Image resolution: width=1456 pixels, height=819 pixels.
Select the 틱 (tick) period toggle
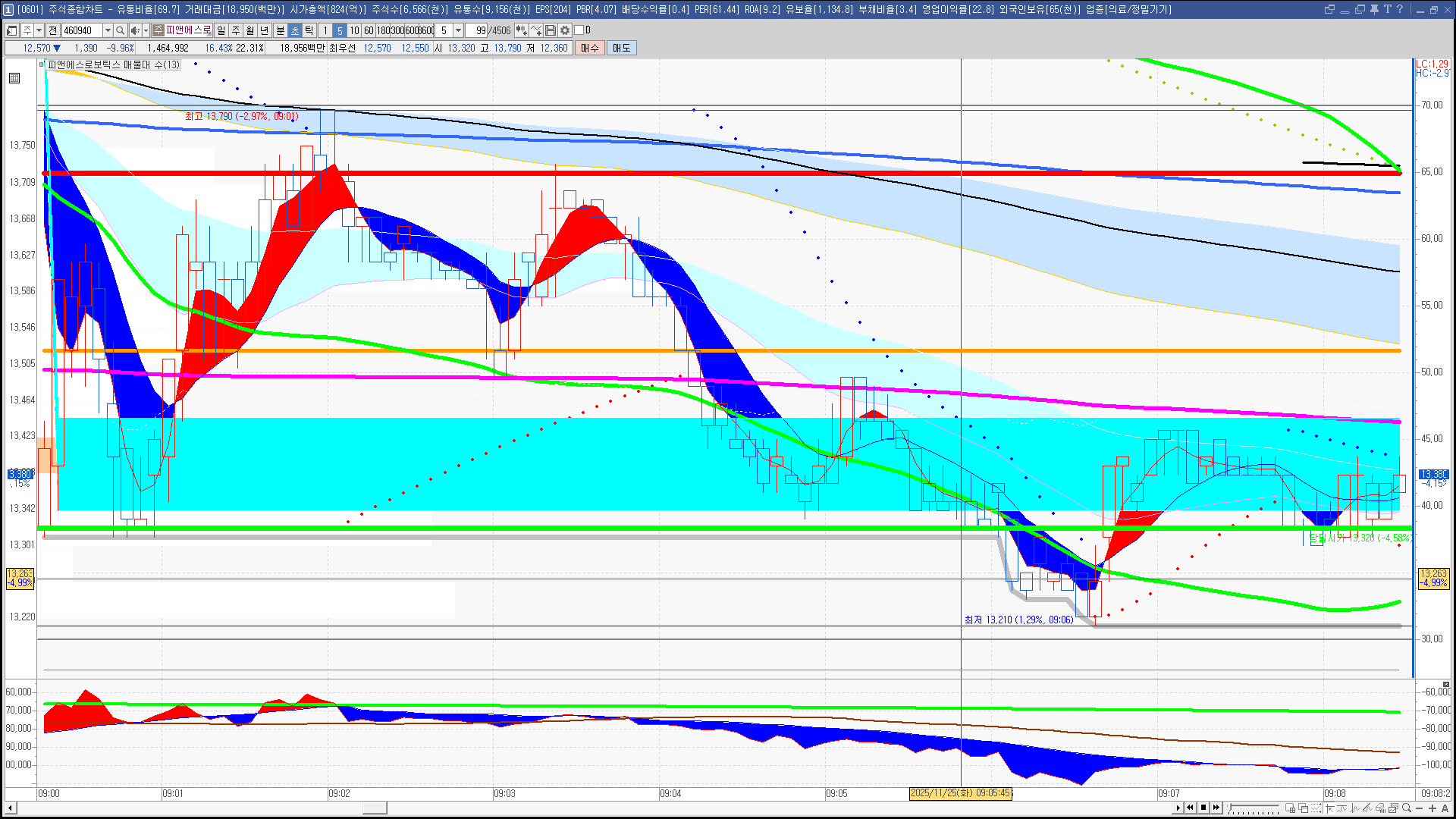point(309,30)
